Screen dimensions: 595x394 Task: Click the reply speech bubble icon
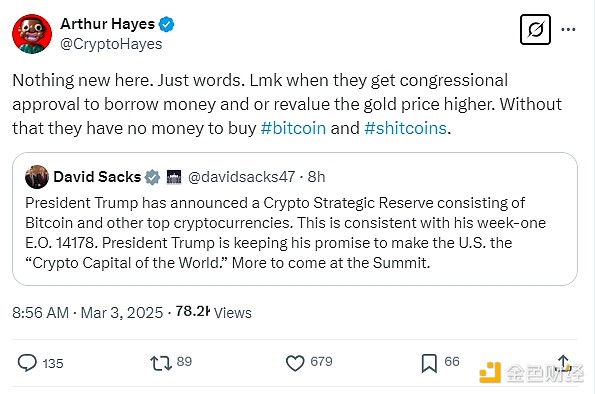point(27,363)
